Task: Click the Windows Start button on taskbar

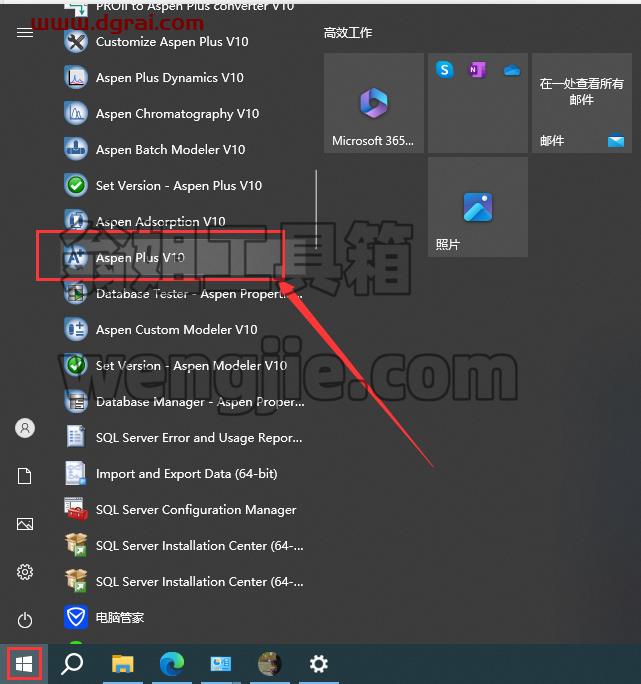Action: 24,664
